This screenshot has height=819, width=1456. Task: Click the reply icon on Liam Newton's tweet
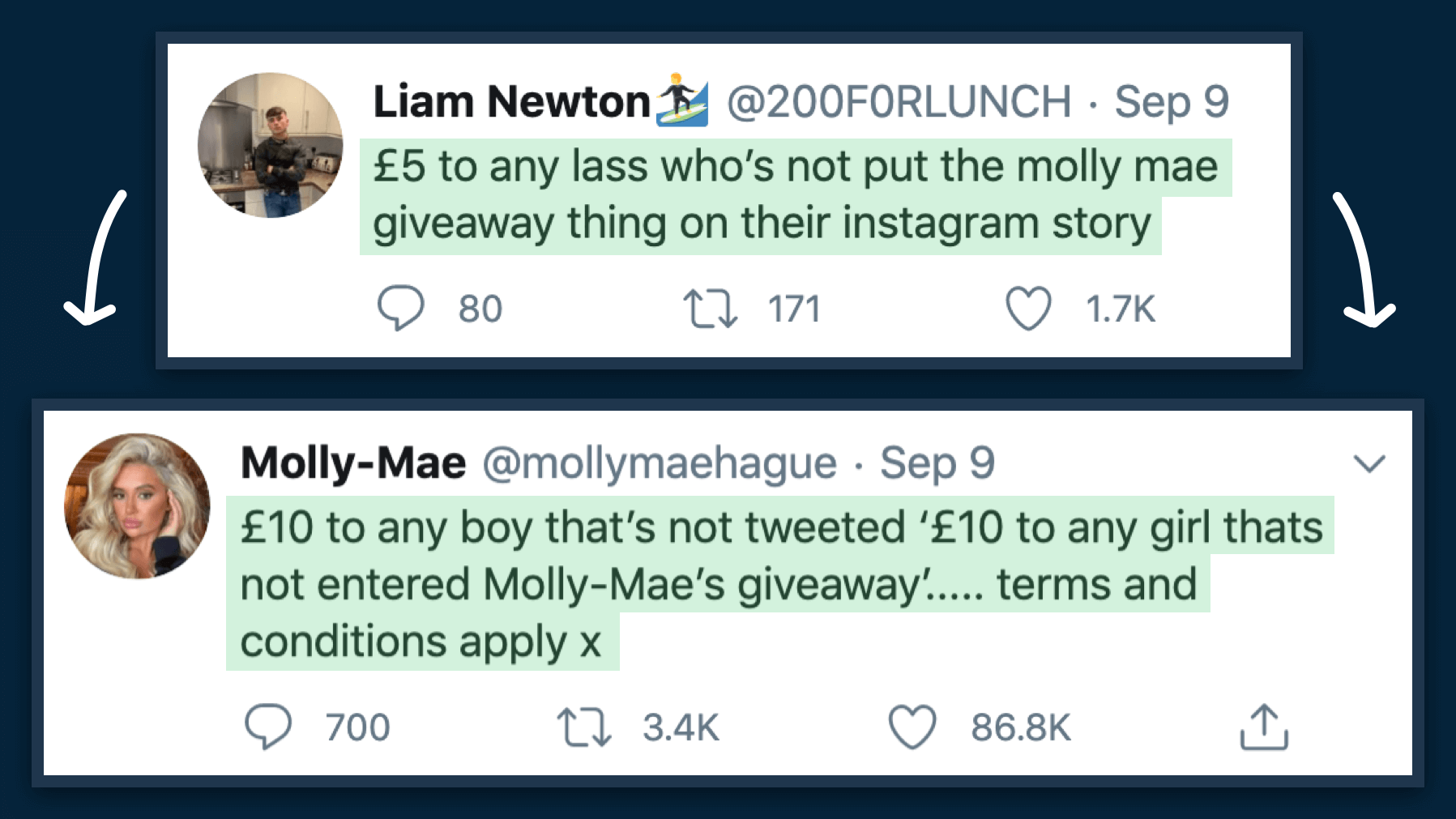coord(400,308)
